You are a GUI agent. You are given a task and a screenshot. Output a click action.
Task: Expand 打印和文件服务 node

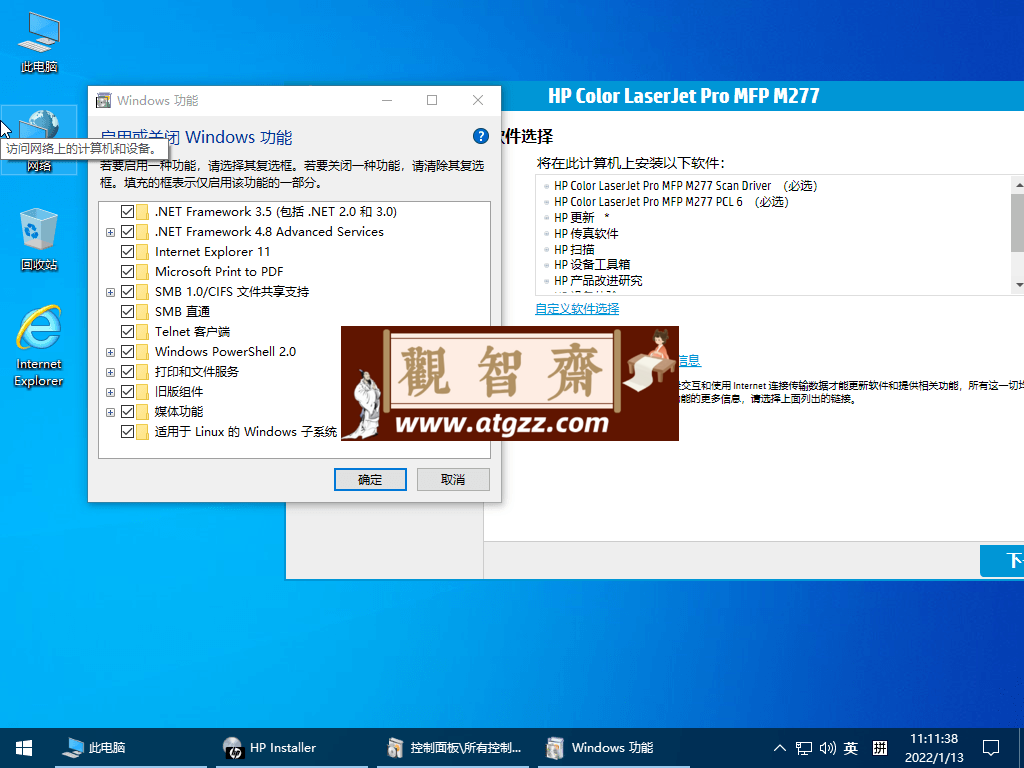click(x=110, y=372)
